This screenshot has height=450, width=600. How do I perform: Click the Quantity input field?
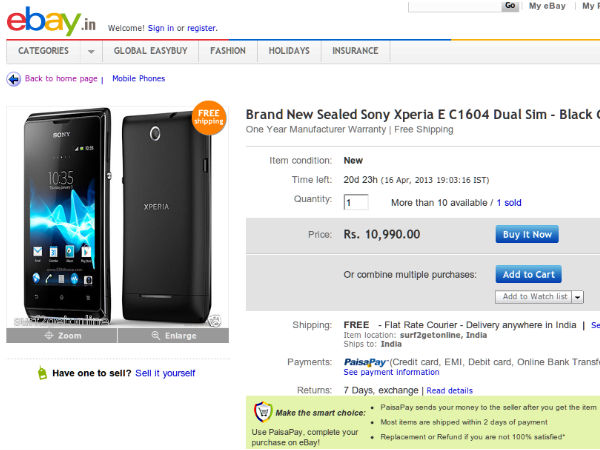point(355,203)
